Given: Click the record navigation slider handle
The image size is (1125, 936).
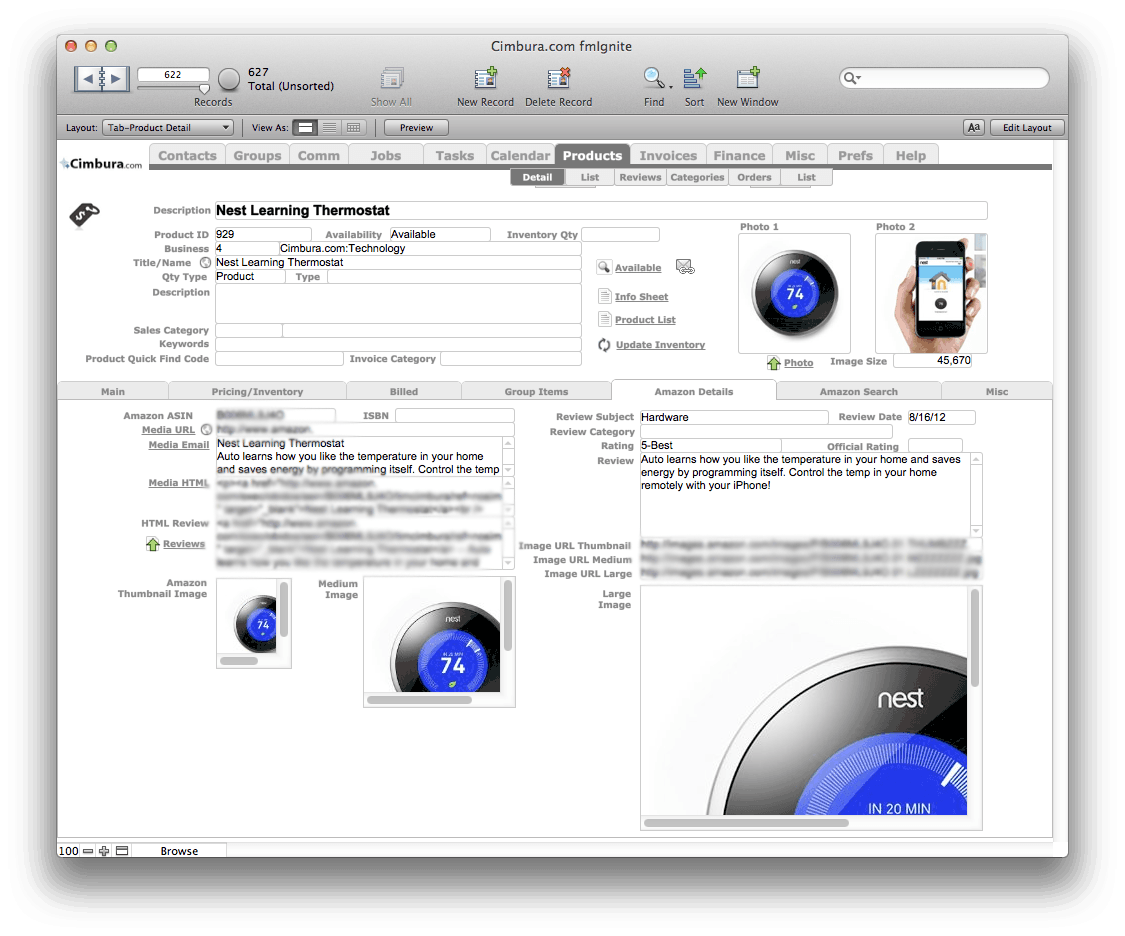Looking at the screenshot, I should point(204,89).
